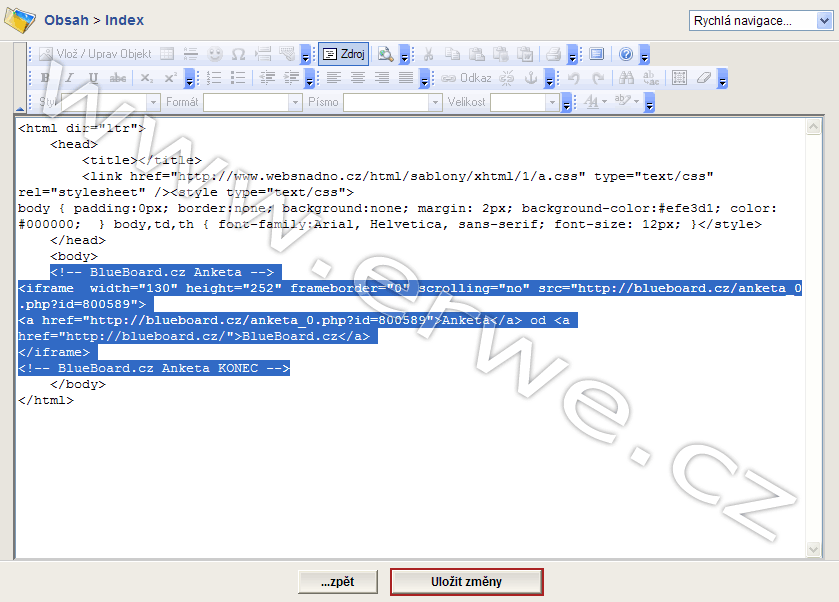Click the insert anchor icon
The width and height of the screenshot is (839, 602).
click(531, 78)
